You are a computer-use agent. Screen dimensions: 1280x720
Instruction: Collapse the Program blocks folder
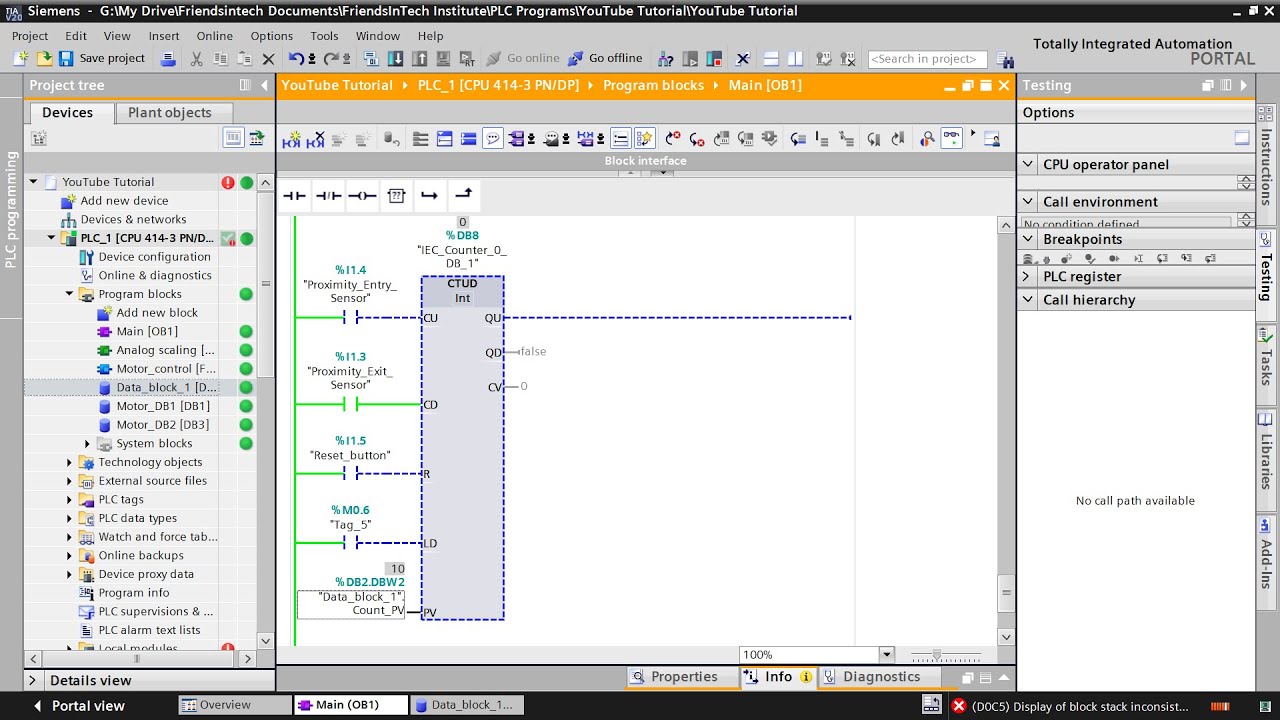click(x=69, y=294)
